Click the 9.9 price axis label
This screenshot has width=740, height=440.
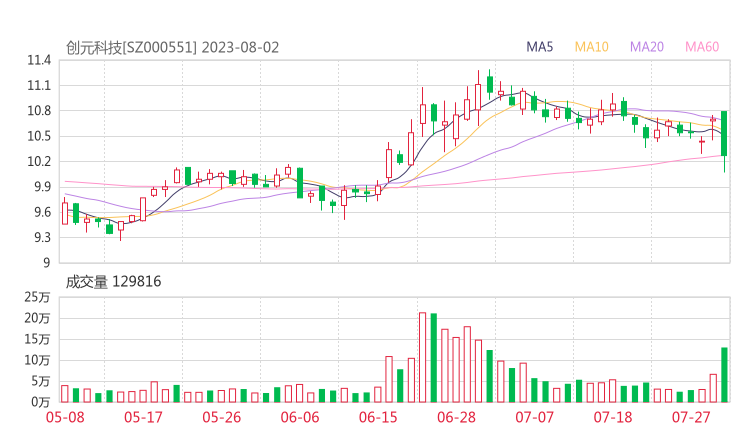[x=41, y=187]
